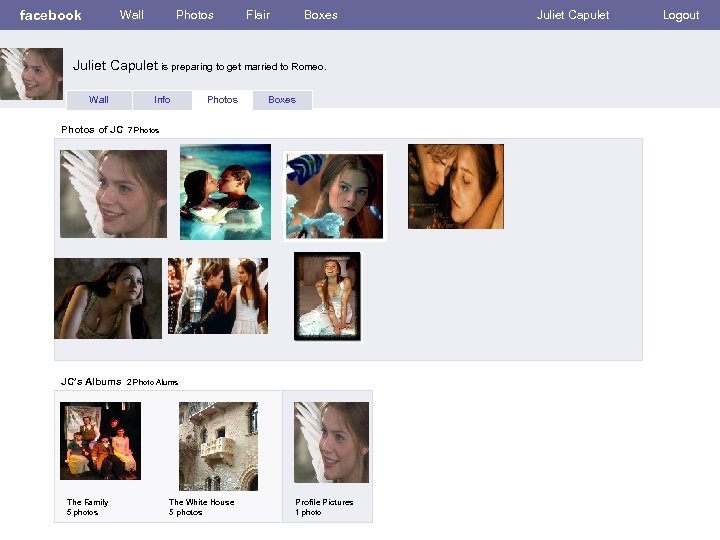Switch to the Boxes profile tab

(x=282, y=100)
